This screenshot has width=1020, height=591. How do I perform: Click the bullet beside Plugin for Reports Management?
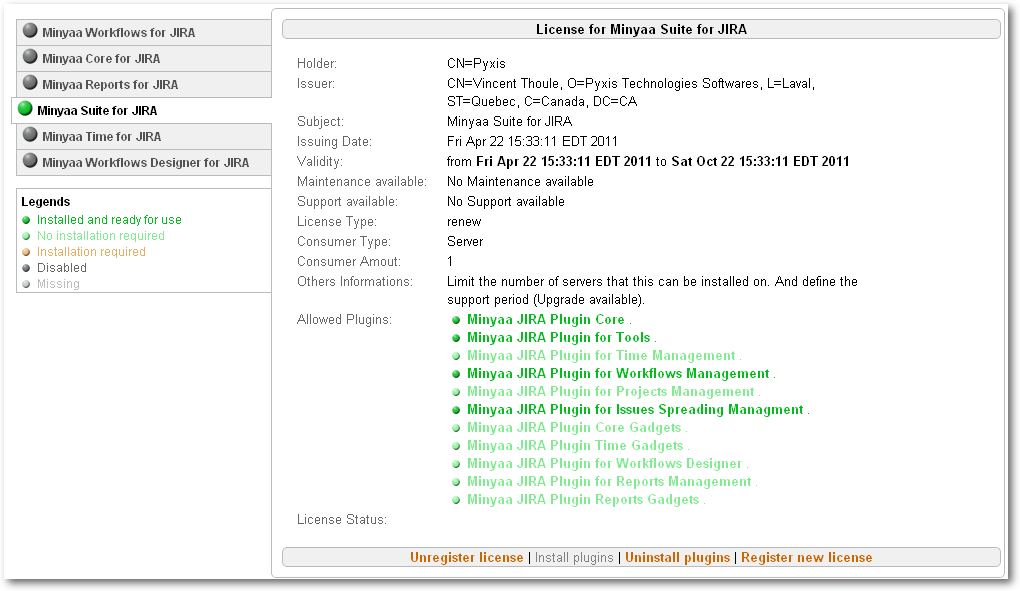pos(456,482)
